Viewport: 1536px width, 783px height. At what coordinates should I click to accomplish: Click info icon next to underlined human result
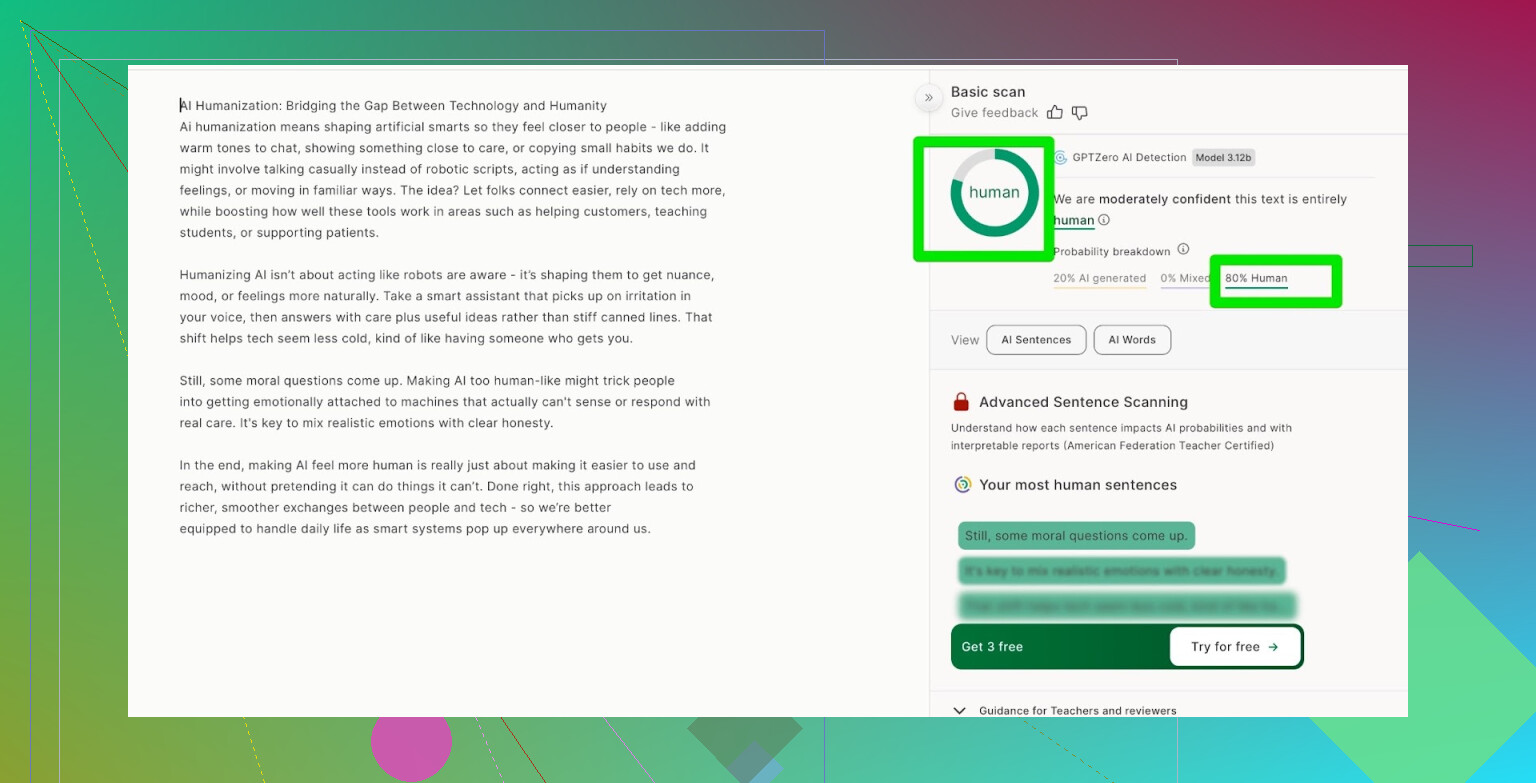[x=1104, y=220]
